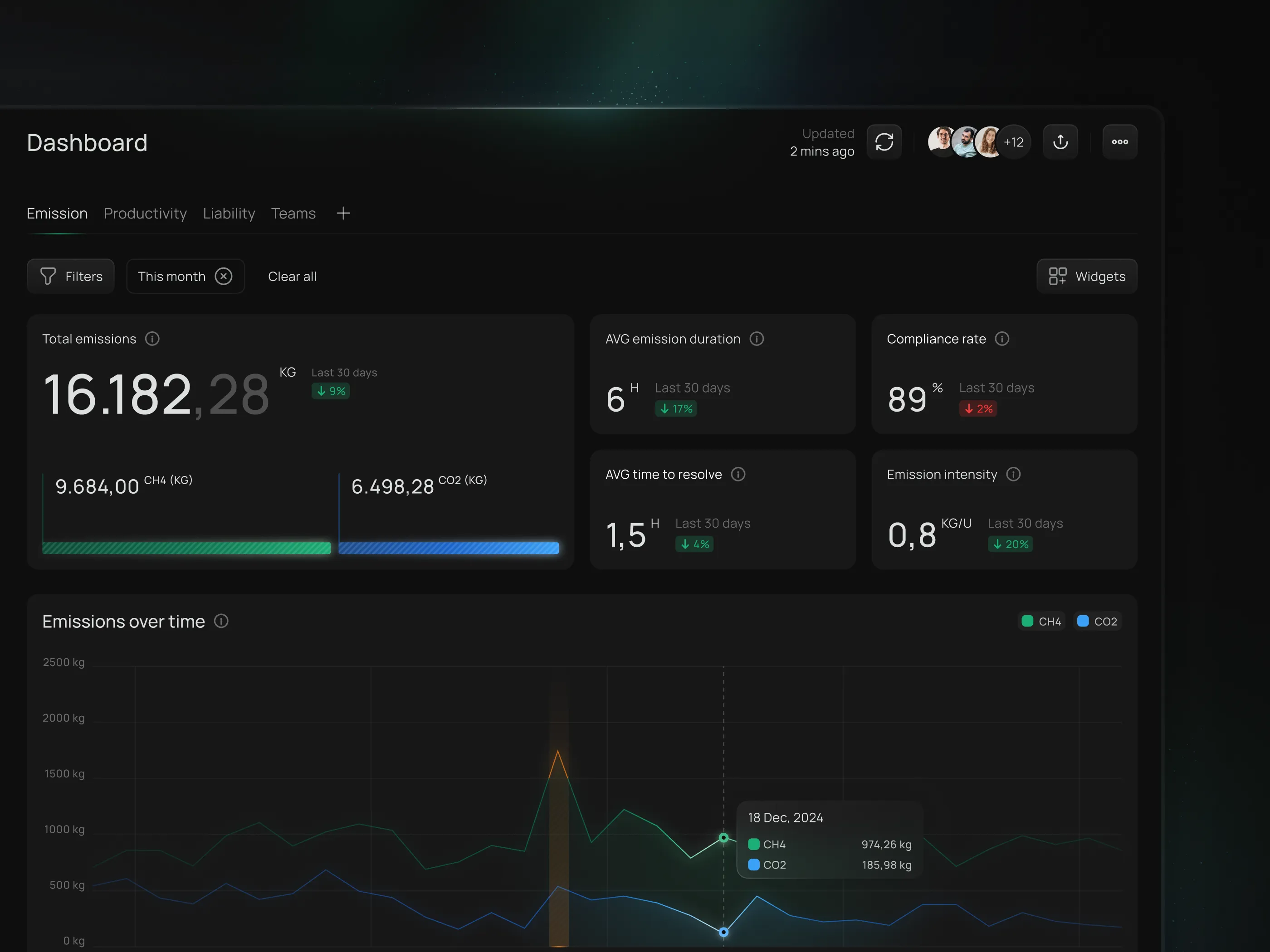
Task: Open the Filters button
Action: (71, 277)
